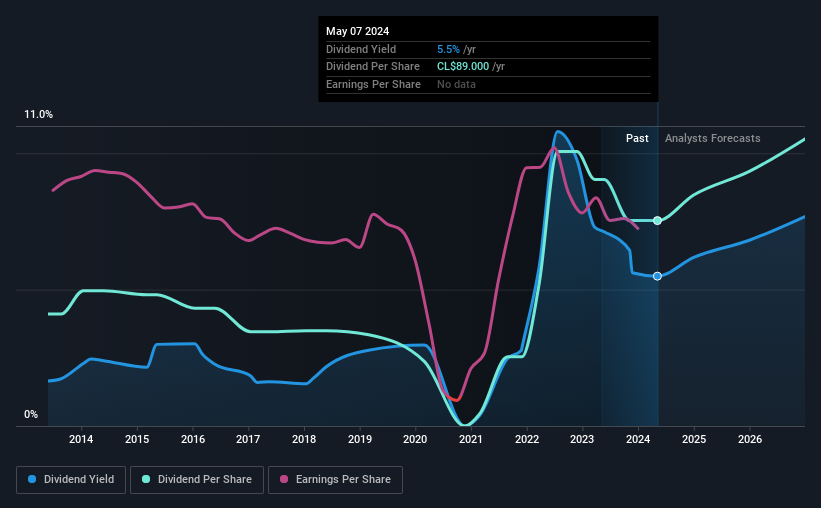Toggle the Dividend Yield legend button

(71, 480)
